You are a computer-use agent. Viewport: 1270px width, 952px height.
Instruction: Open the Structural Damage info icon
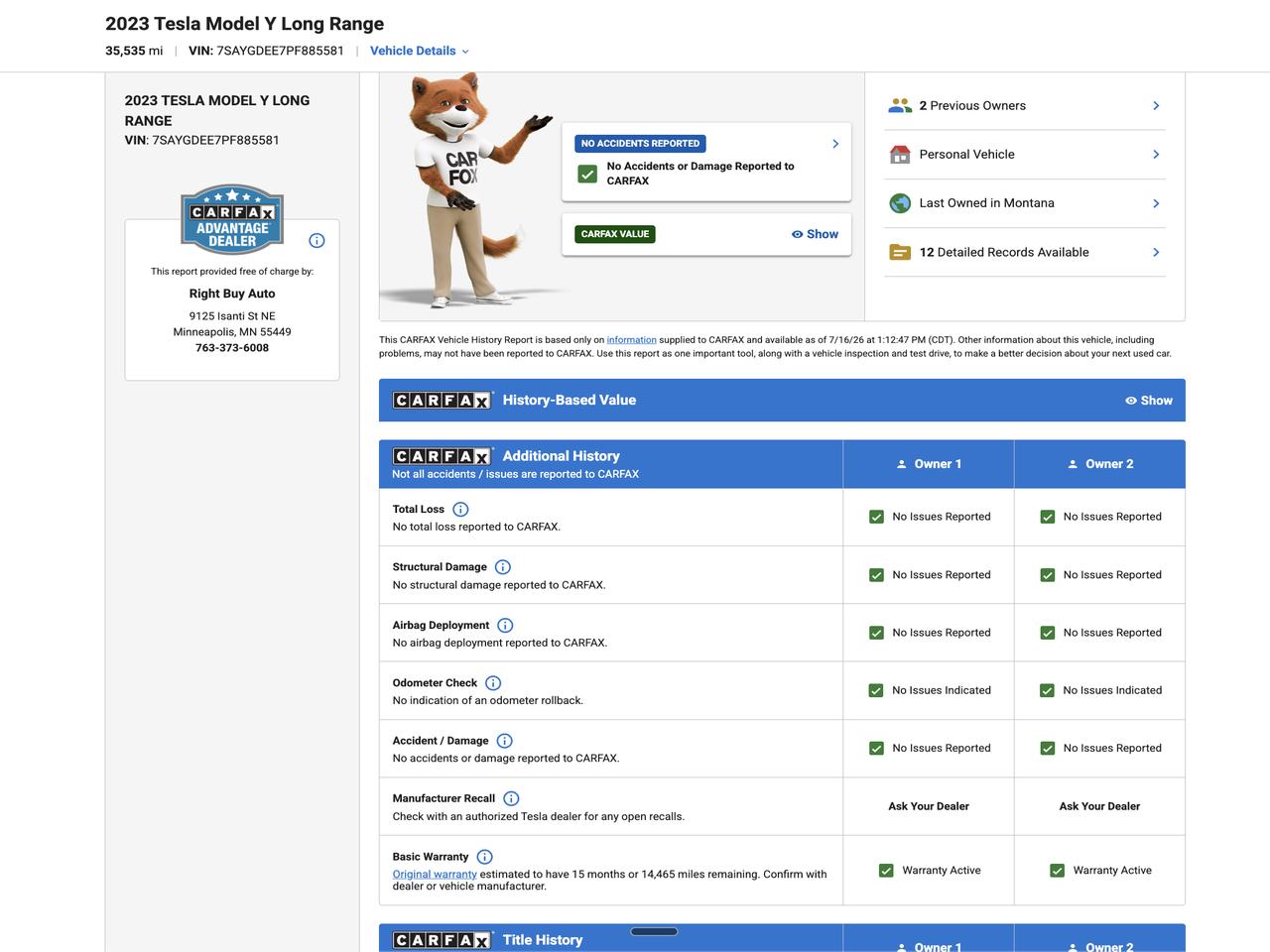tap(503, 567)
